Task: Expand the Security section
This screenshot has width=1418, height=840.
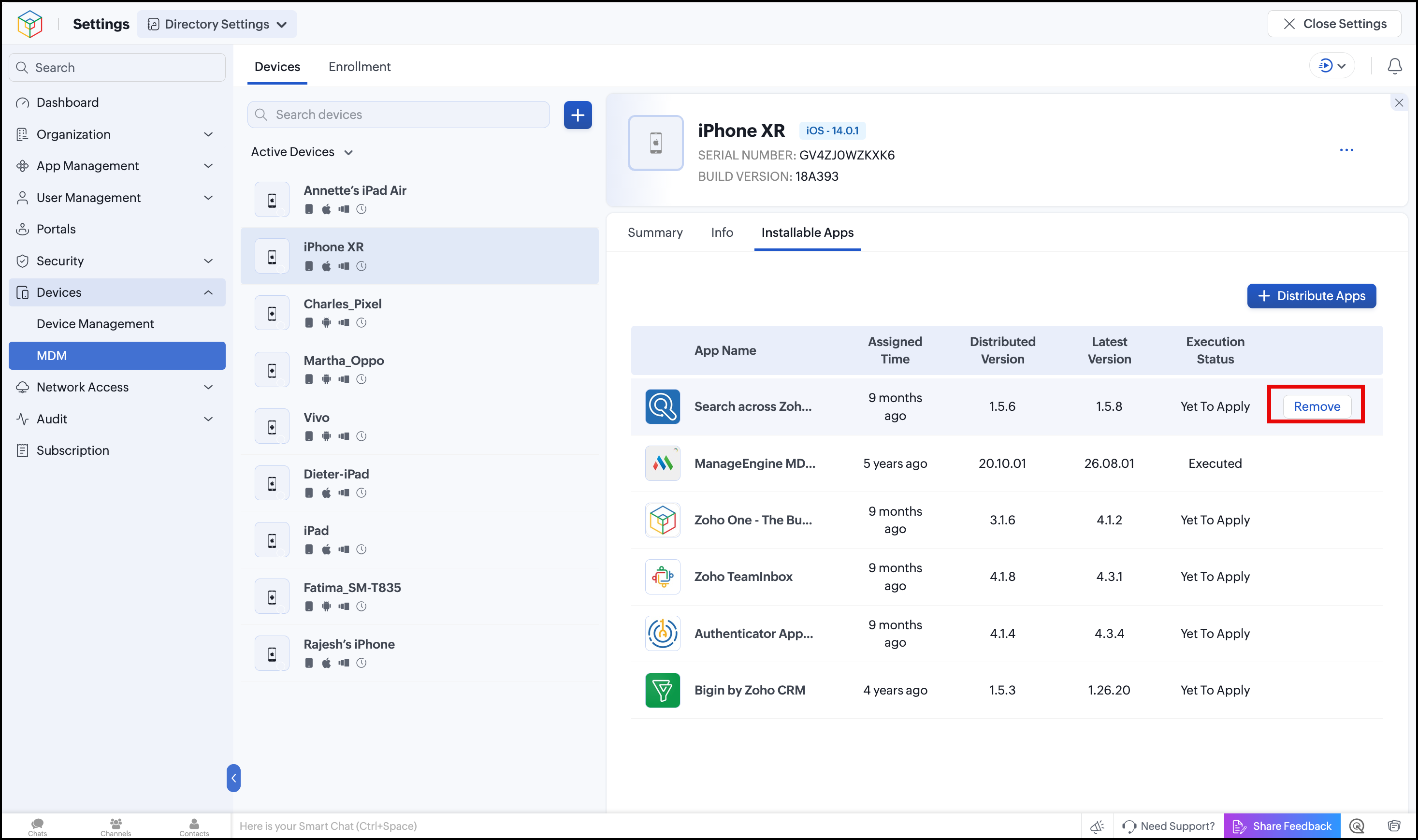Action: click(117, 261)
